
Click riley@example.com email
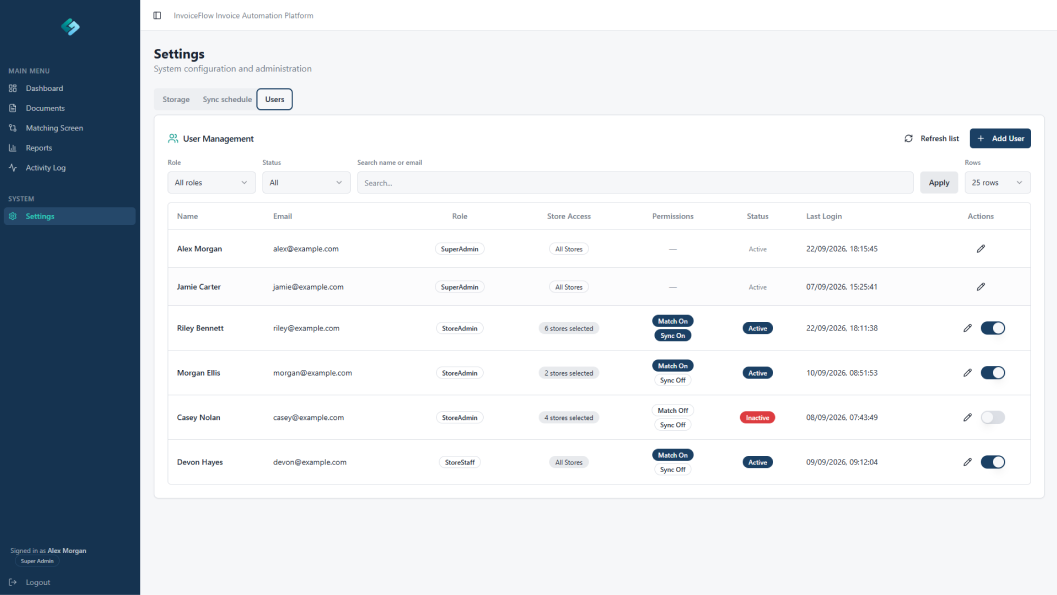click(x=306, y=328)
